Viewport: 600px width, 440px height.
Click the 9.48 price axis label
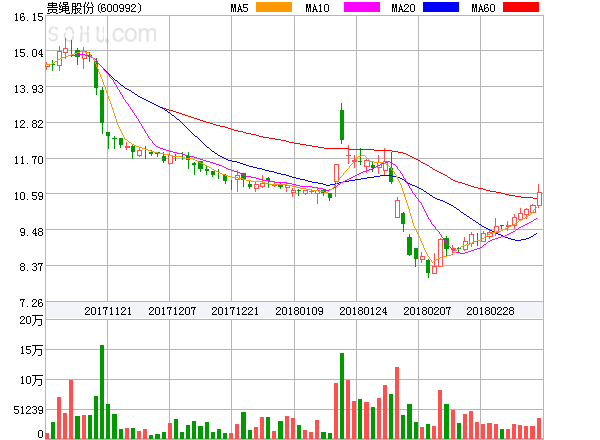click(31, 232)
